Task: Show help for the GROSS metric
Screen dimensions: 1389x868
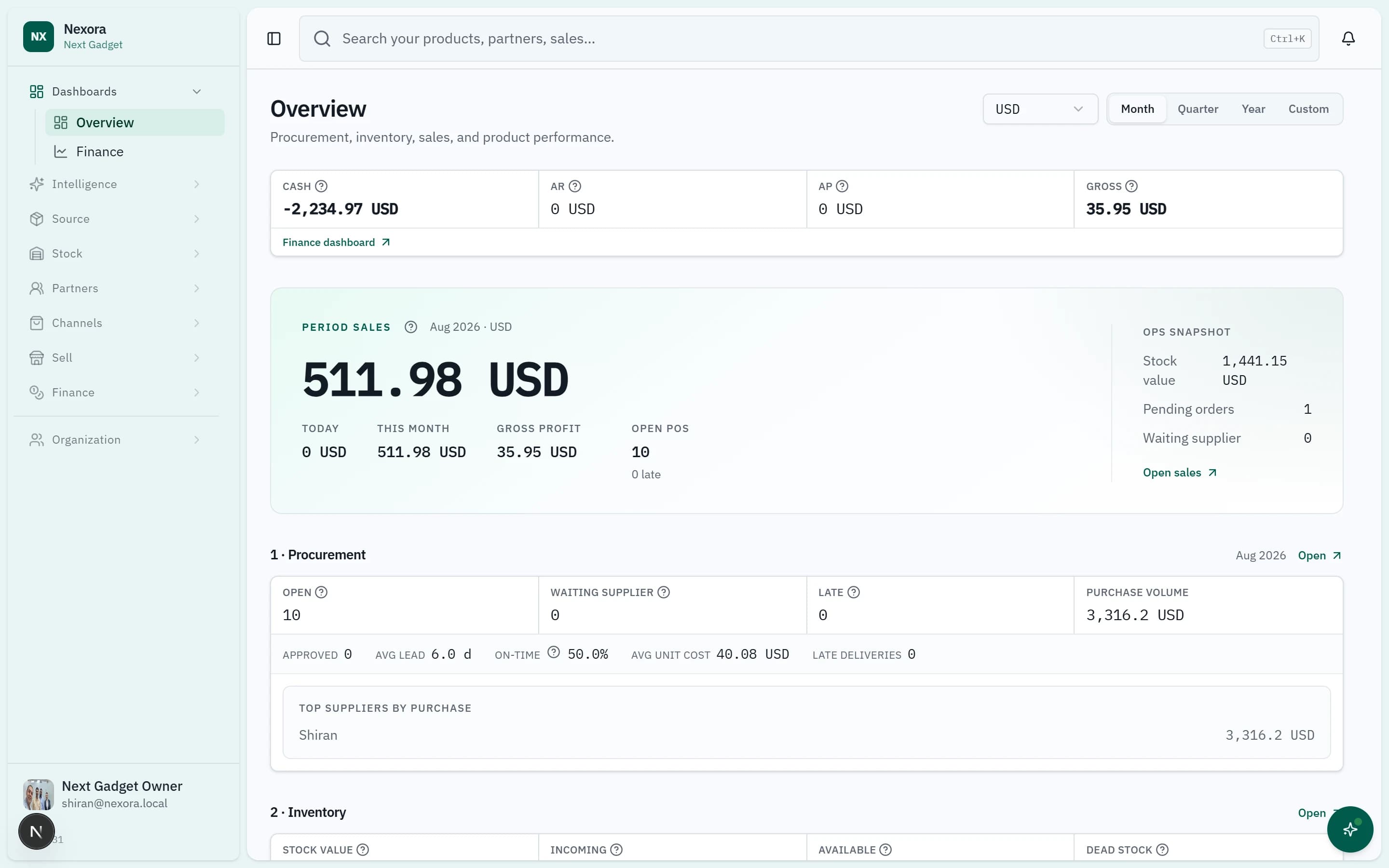Action: point(1131,186)
